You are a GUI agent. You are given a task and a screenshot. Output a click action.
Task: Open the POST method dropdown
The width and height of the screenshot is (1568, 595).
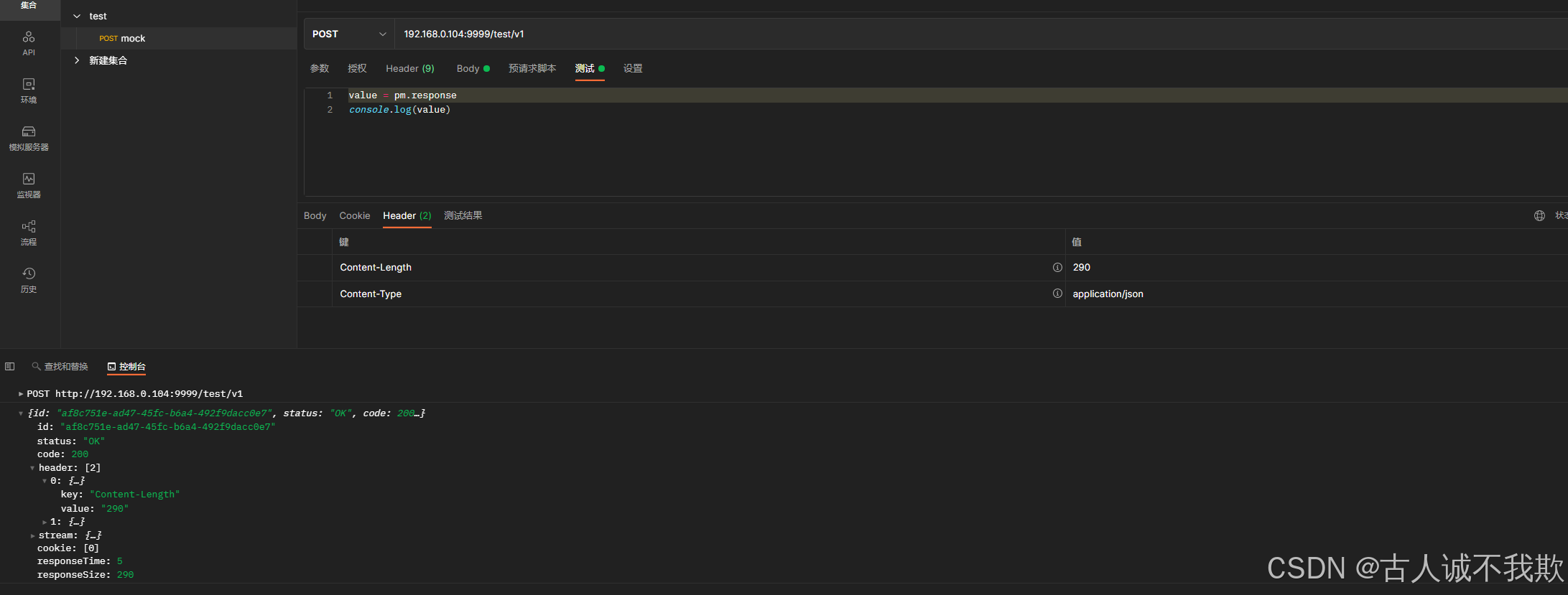349,34
